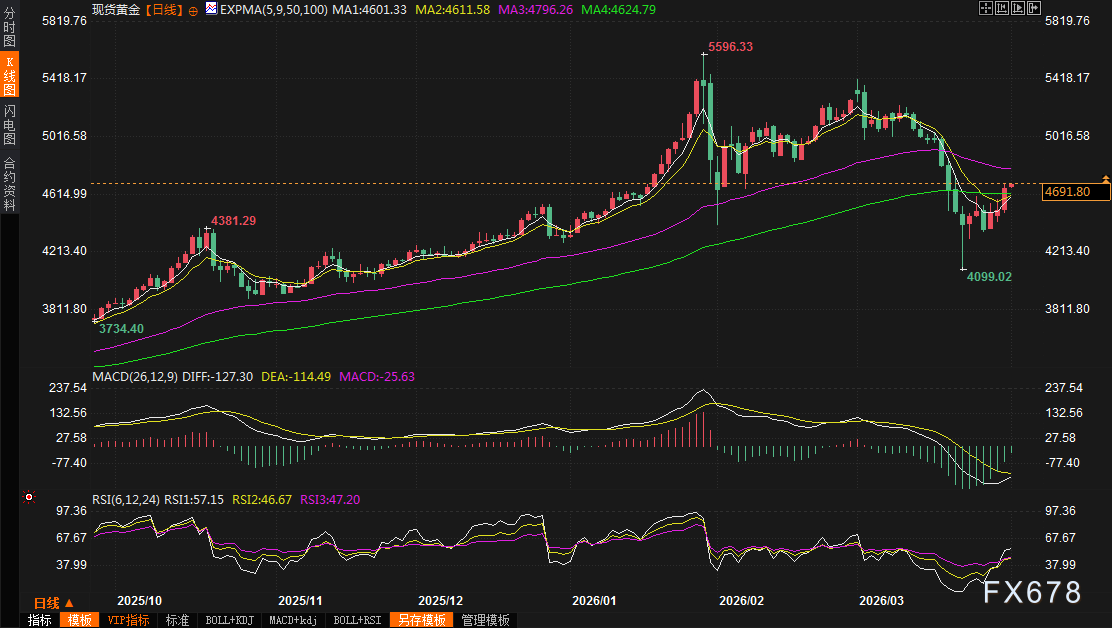Viewport: 1112px width, 628px height.
Task: Click the orange price alert marker above 4691.80
Action: click(x=1105, y=178)
